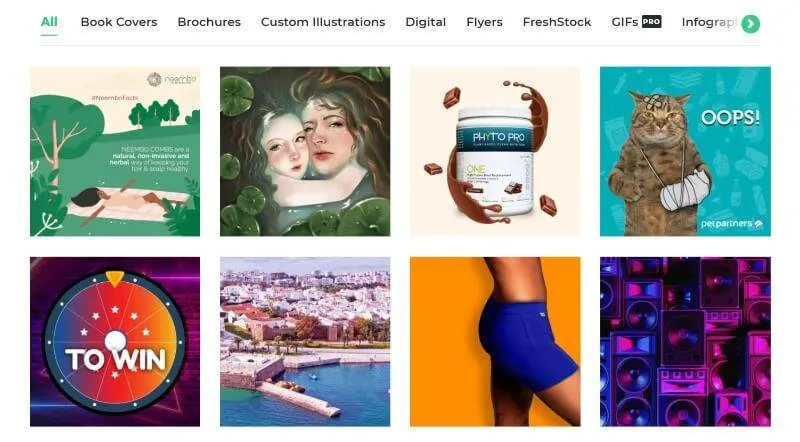Select the Infographics tab

709,22
